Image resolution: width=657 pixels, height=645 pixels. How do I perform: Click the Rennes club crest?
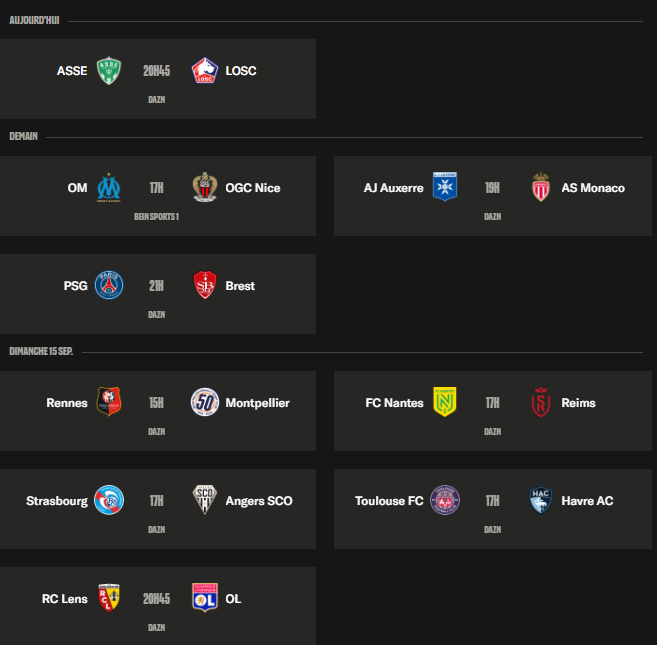[108, 402]
